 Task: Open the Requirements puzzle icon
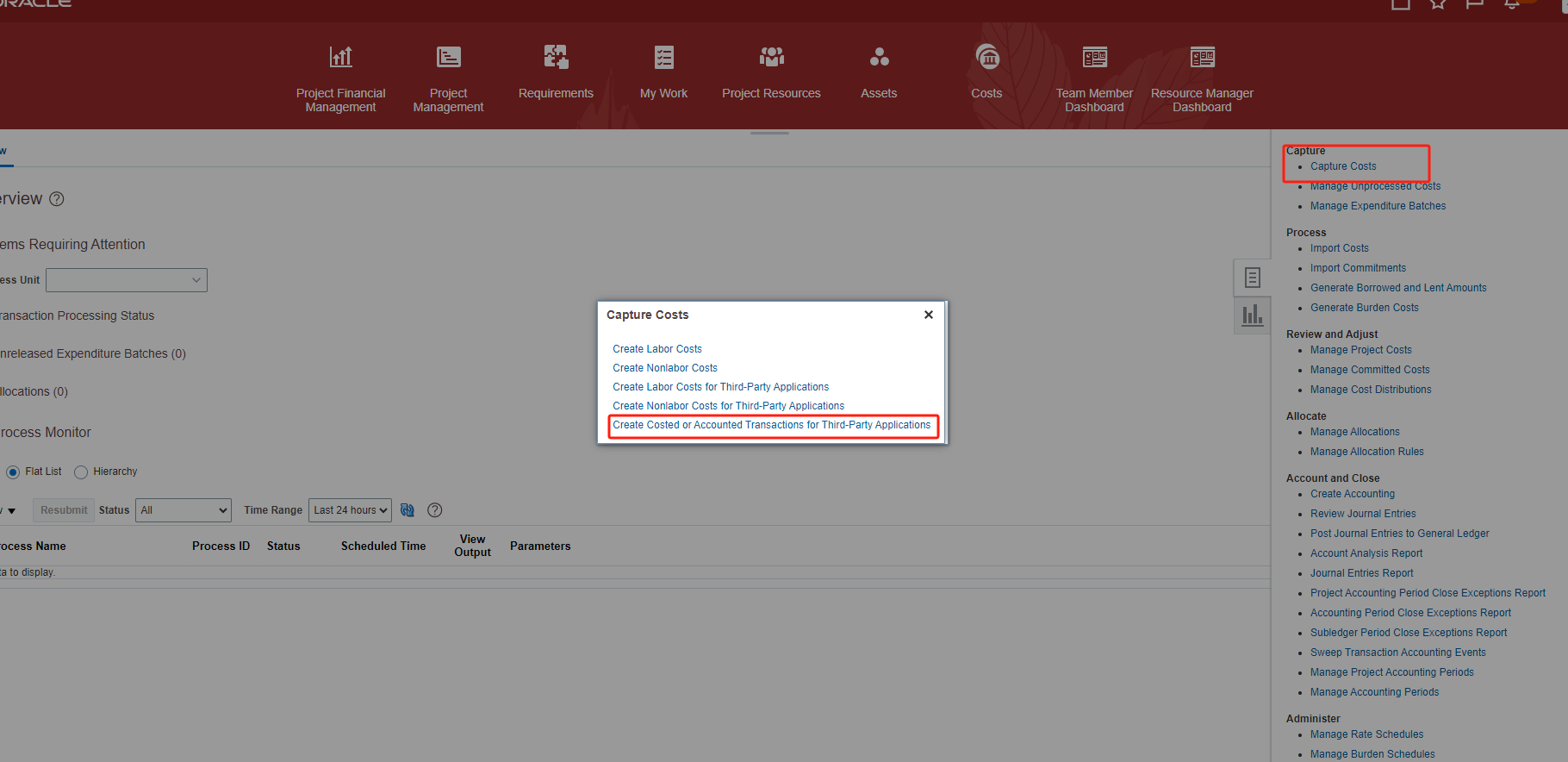[x=556, y=57]
